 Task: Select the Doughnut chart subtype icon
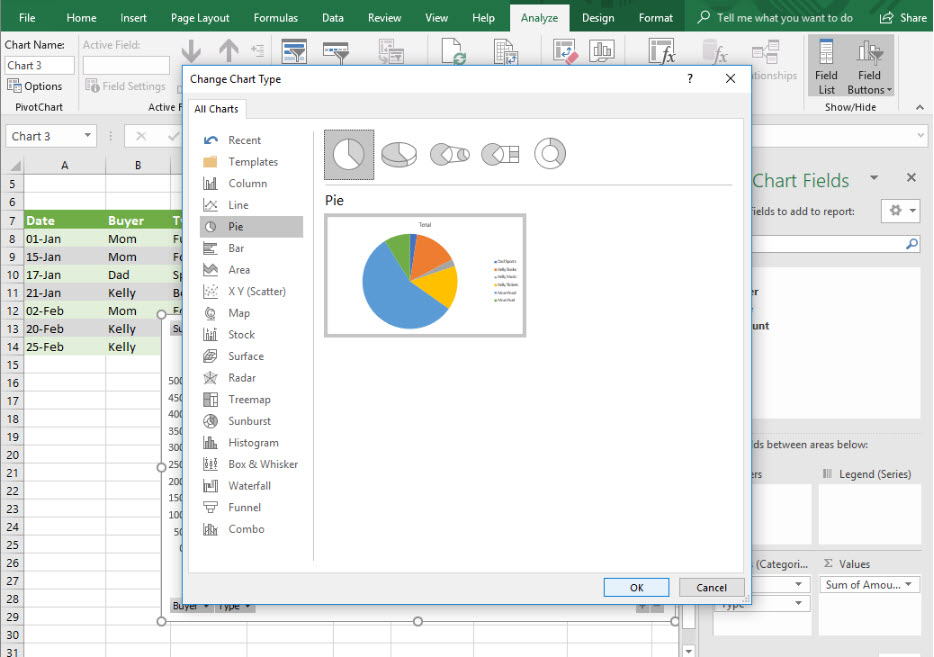[x=550, y=154]
